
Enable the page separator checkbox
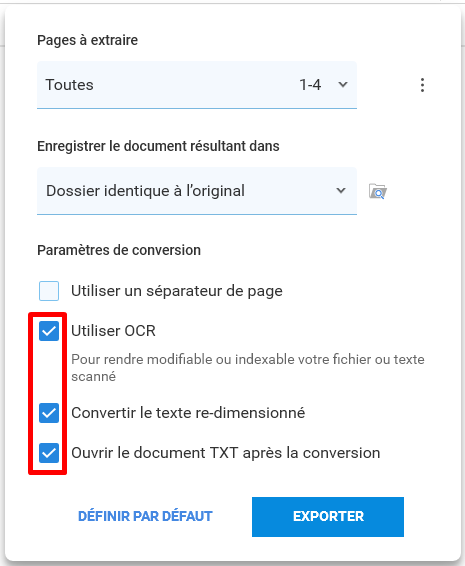pyautogui.click(x=49, y=291)
